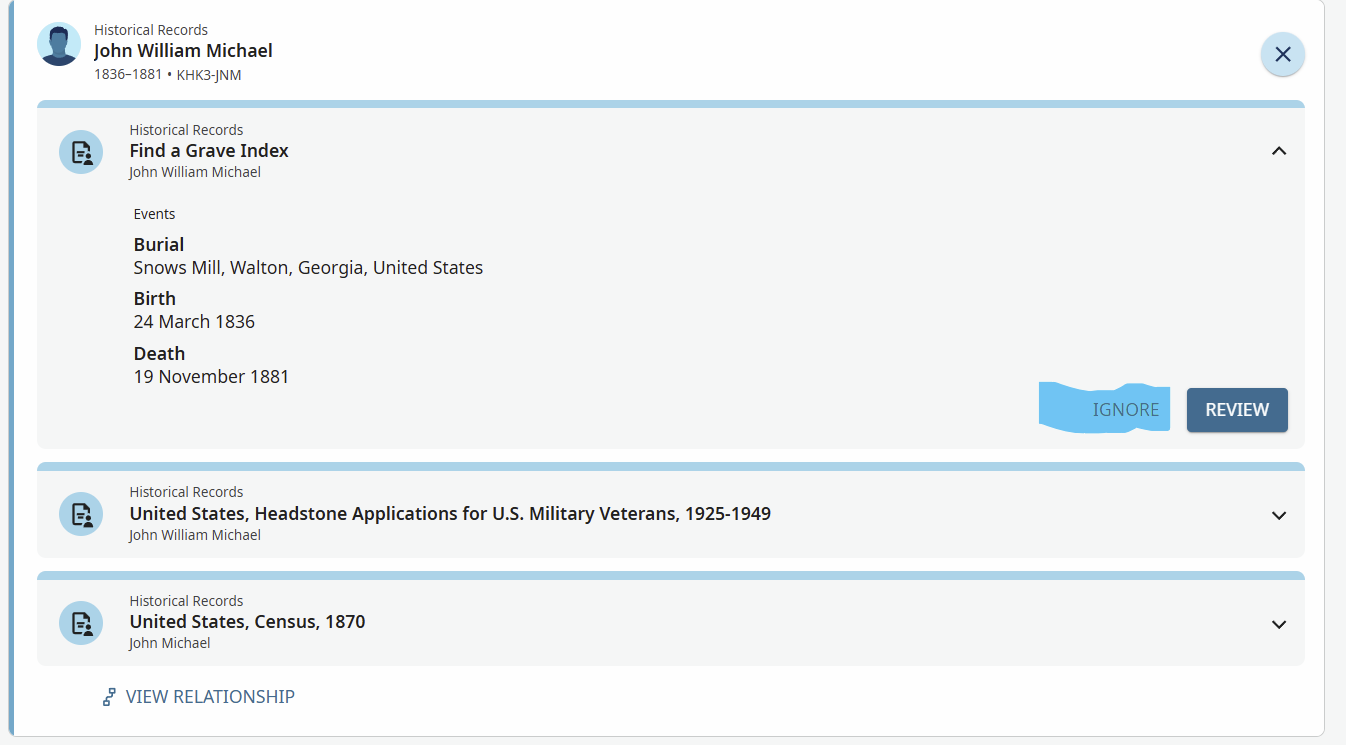Click the Burial location Snows Mill text
1346x745 pixels.
[308, 268]
